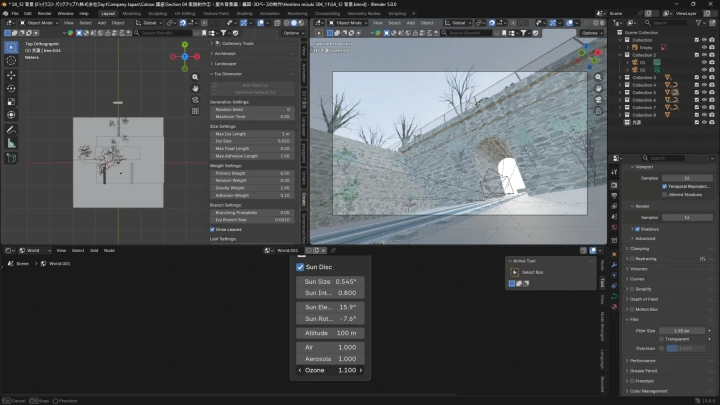Select the Measure tool
This screenshot has height=405, width=720.
(11, 144)
